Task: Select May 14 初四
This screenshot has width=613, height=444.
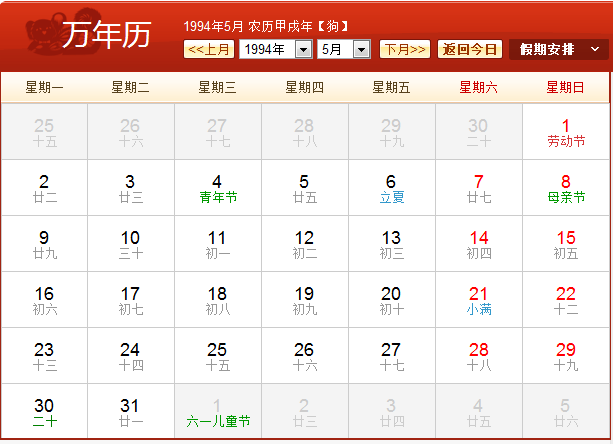Action: pos(479,244)
